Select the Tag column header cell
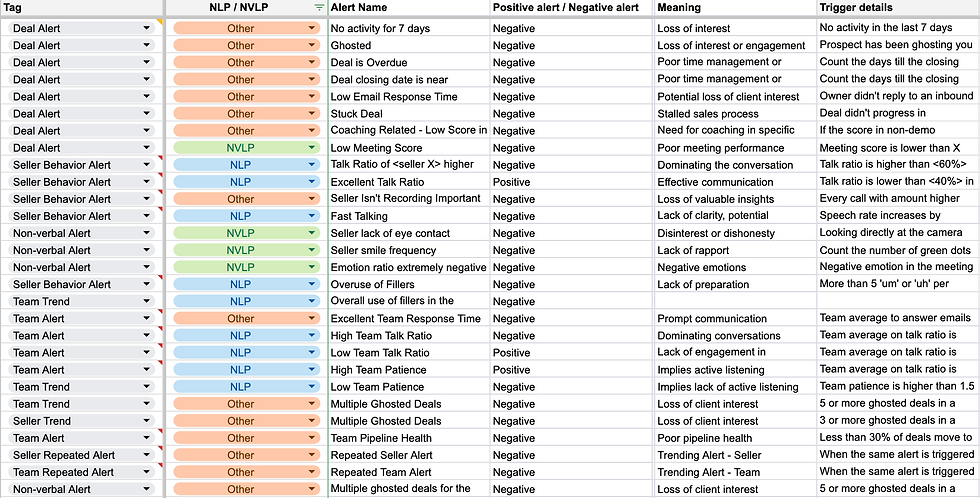Screen dimensions: 980x498 pyautogui.click(x=80, y=8)
